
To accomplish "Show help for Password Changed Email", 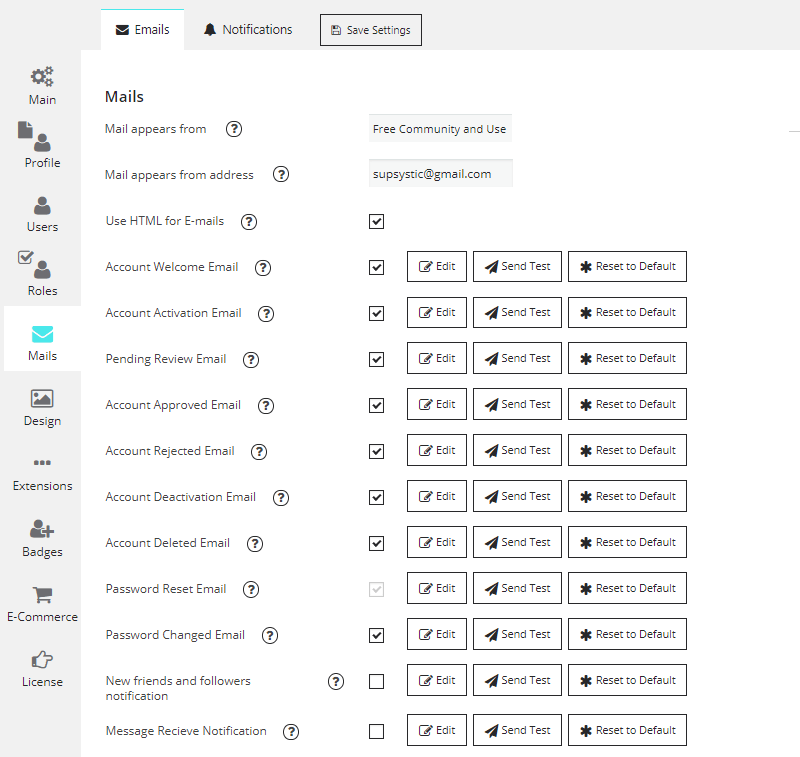I will (269, 636).
